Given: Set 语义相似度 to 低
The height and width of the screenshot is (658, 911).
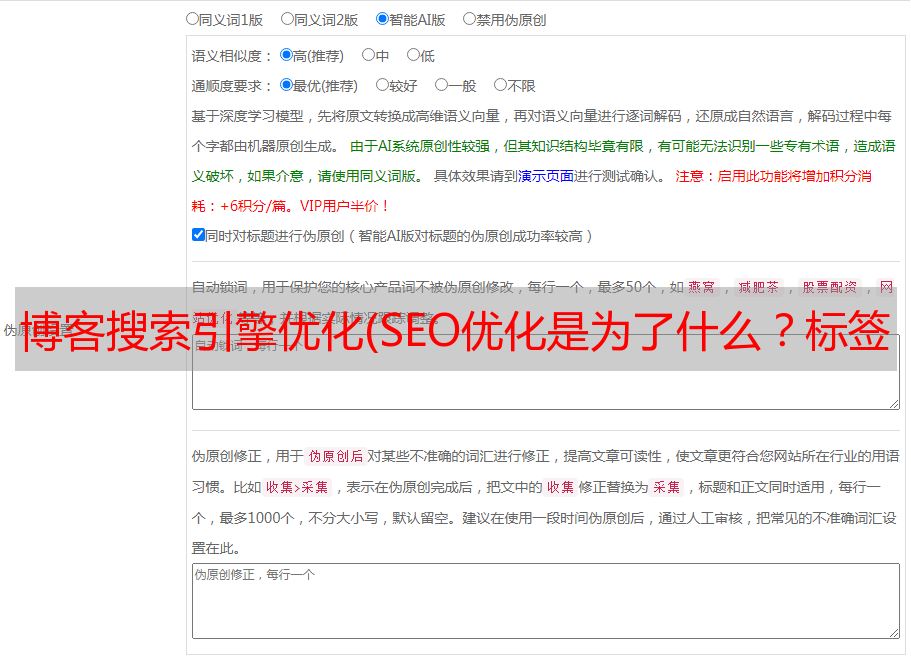Looking at the screenshot, I should pos(413,55).
